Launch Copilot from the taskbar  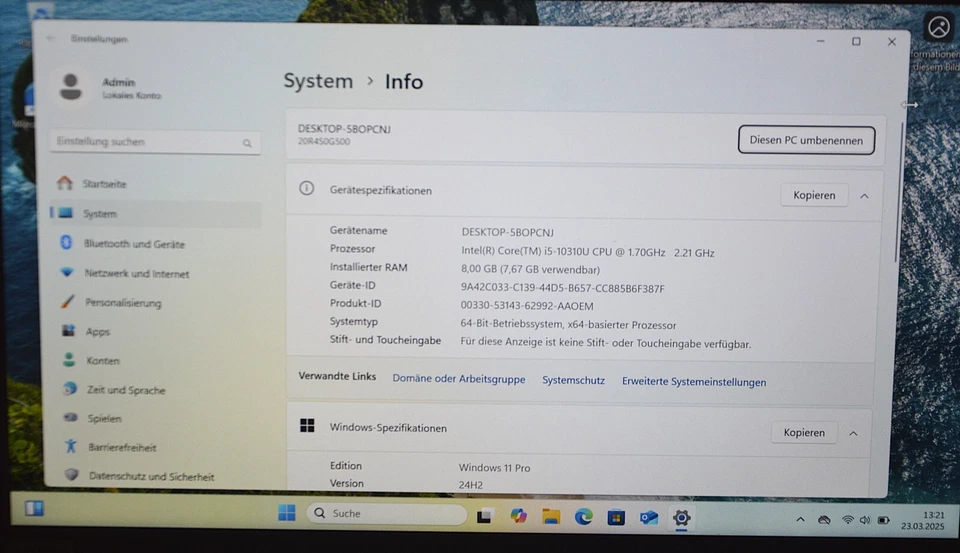pos(519,516)
